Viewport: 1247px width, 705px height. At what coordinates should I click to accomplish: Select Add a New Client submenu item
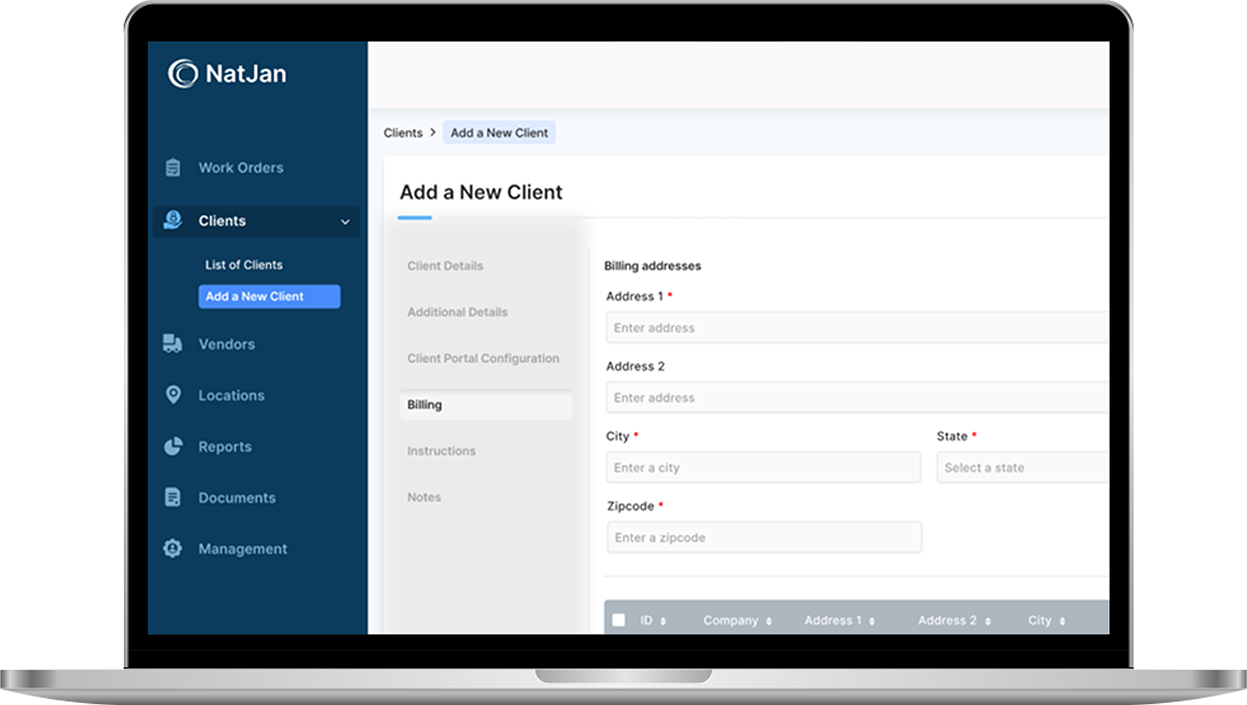pyautogui.click(x=269, y=296)
